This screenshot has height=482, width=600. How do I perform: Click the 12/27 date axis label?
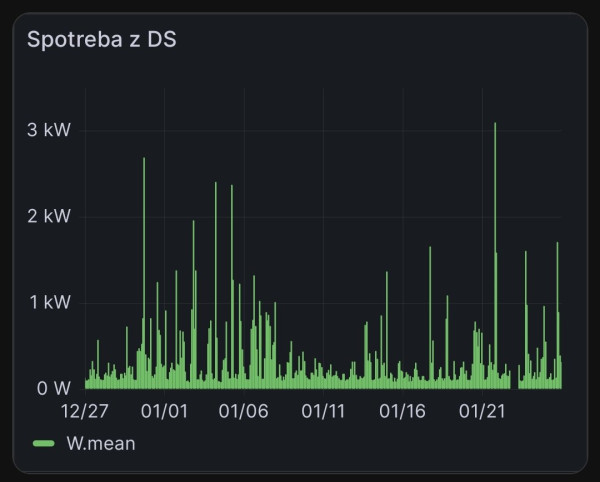85,412
